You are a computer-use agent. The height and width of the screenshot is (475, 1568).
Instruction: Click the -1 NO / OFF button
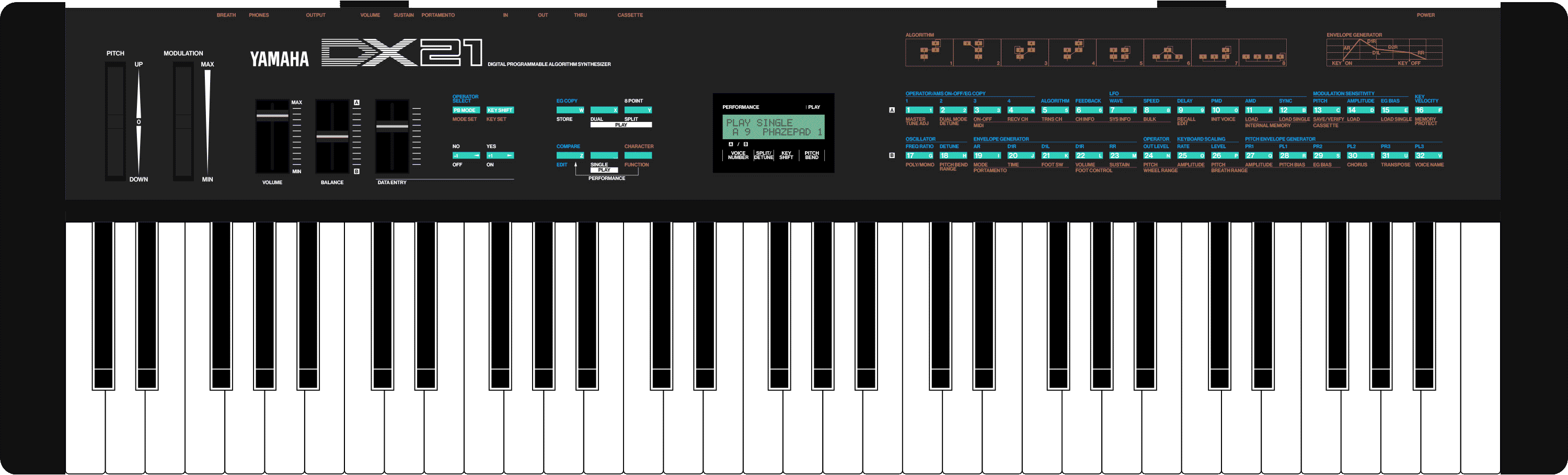466,156
